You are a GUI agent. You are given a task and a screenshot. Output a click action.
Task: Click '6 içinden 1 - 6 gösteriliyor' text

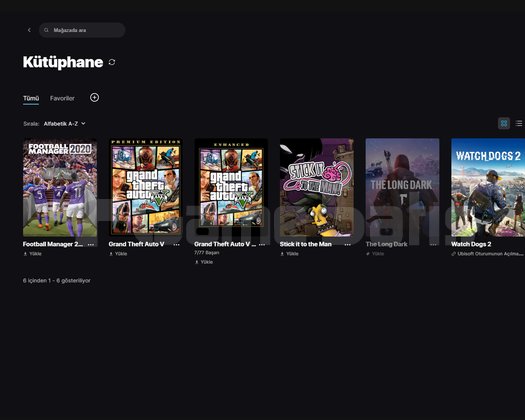pos(57,281)
